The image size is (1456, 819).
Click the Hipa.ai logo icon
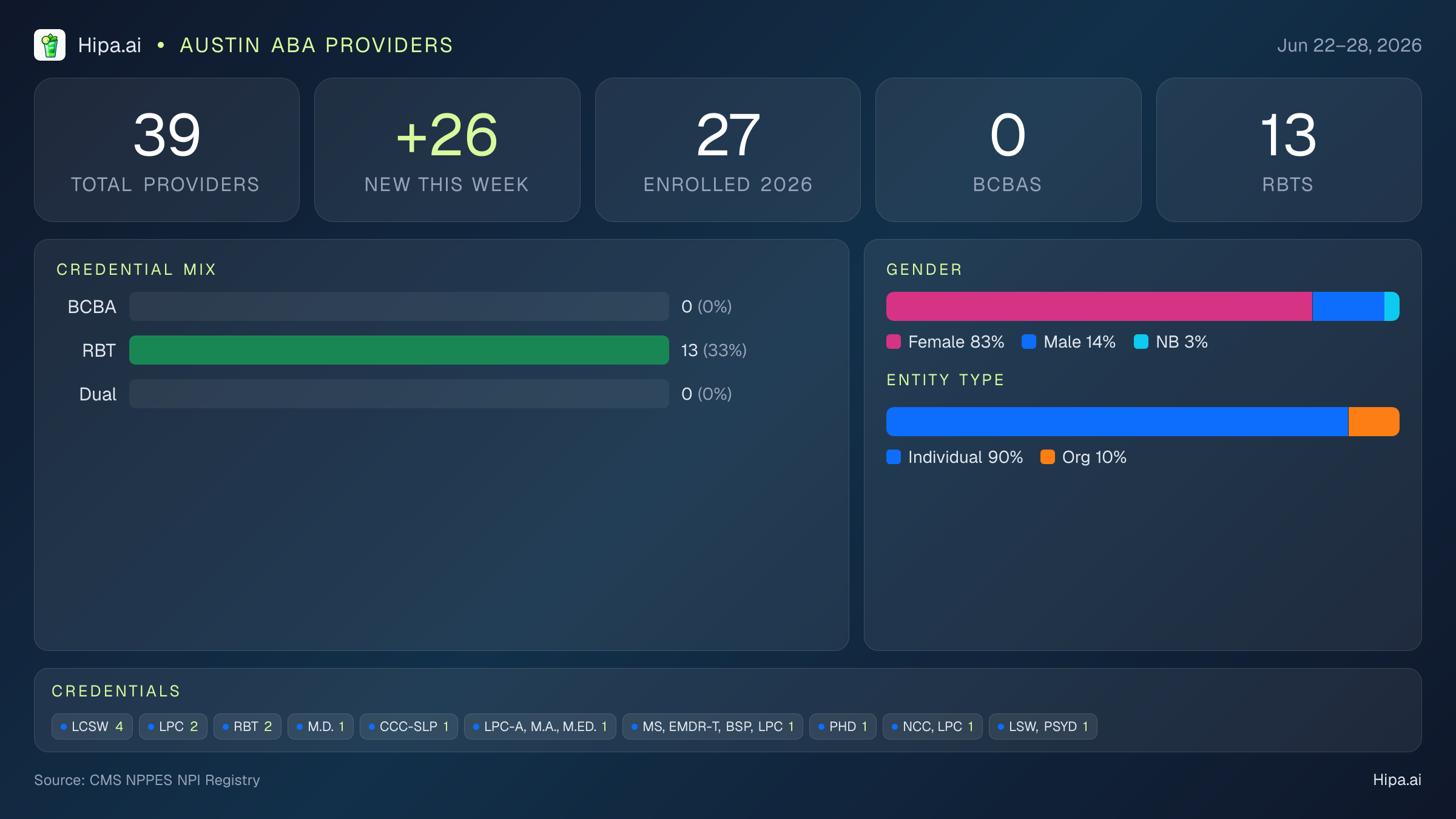(50, 45)
